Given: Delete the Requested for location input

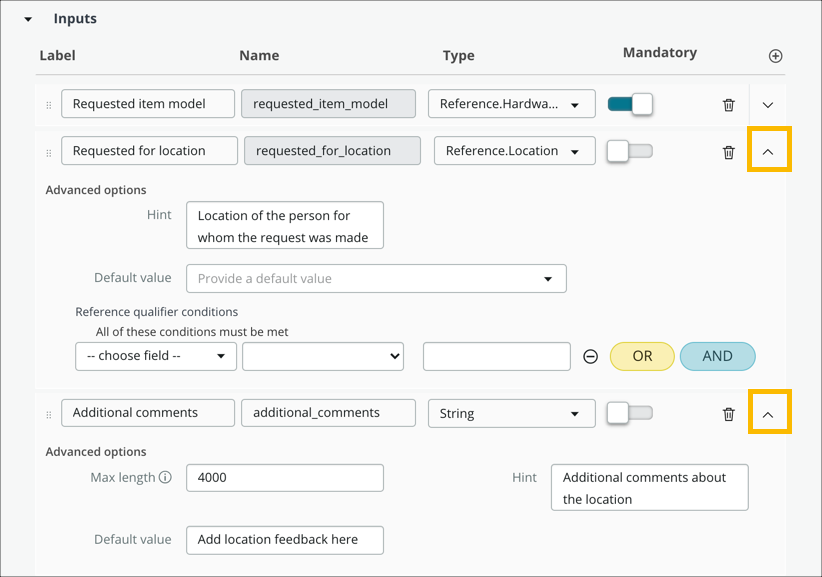Looking at the screenshot, I should 729,153.
